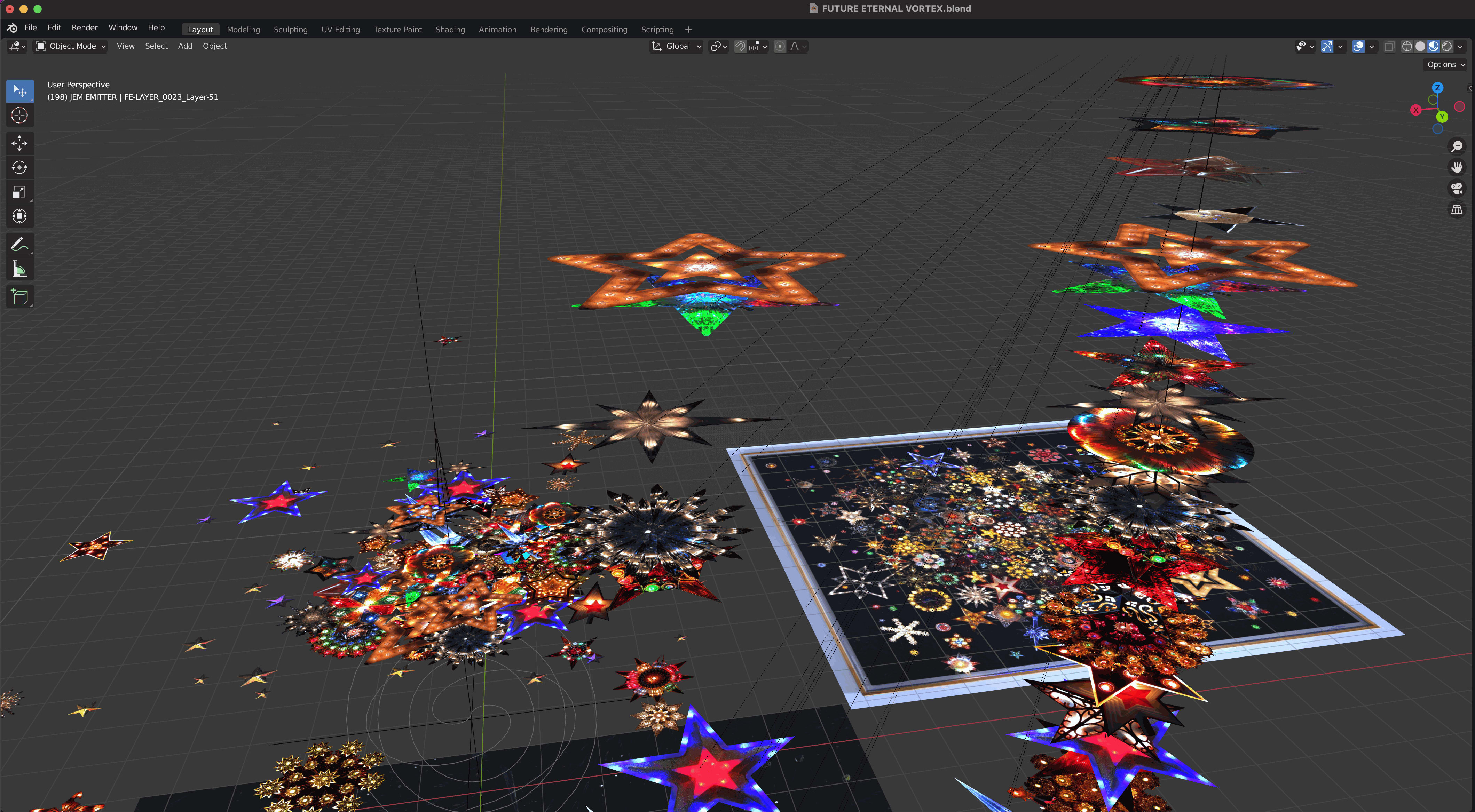Select the Cursor tool
This screenshot has height=812, width=1475.
(19, 116)
